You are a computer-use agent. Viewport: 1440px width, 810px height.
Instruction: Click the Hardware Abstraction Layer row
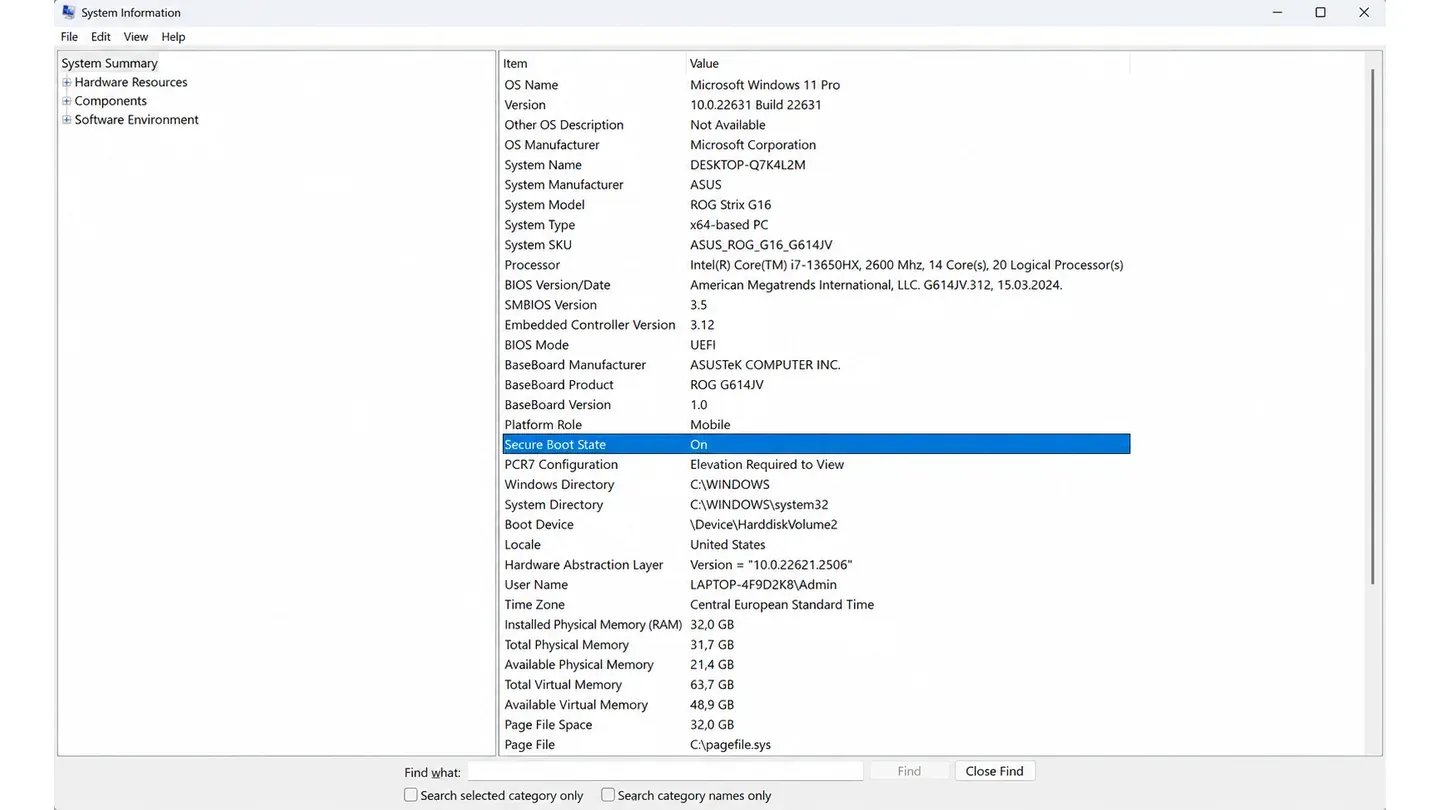pyautogui.click(x=816, y=565)
